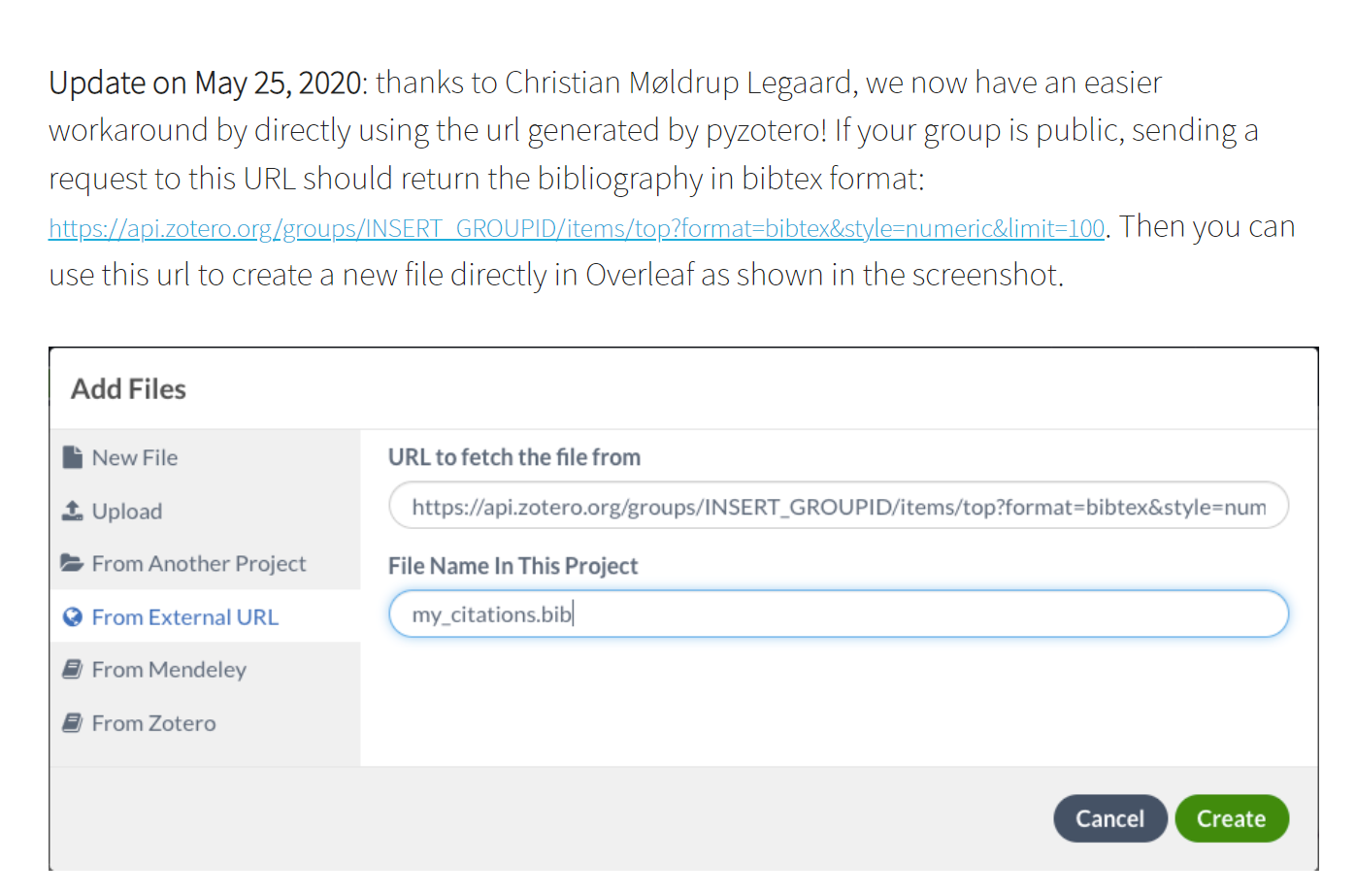Click the New File page icon
The image size is (1356, 896).
tap(73, 457)
